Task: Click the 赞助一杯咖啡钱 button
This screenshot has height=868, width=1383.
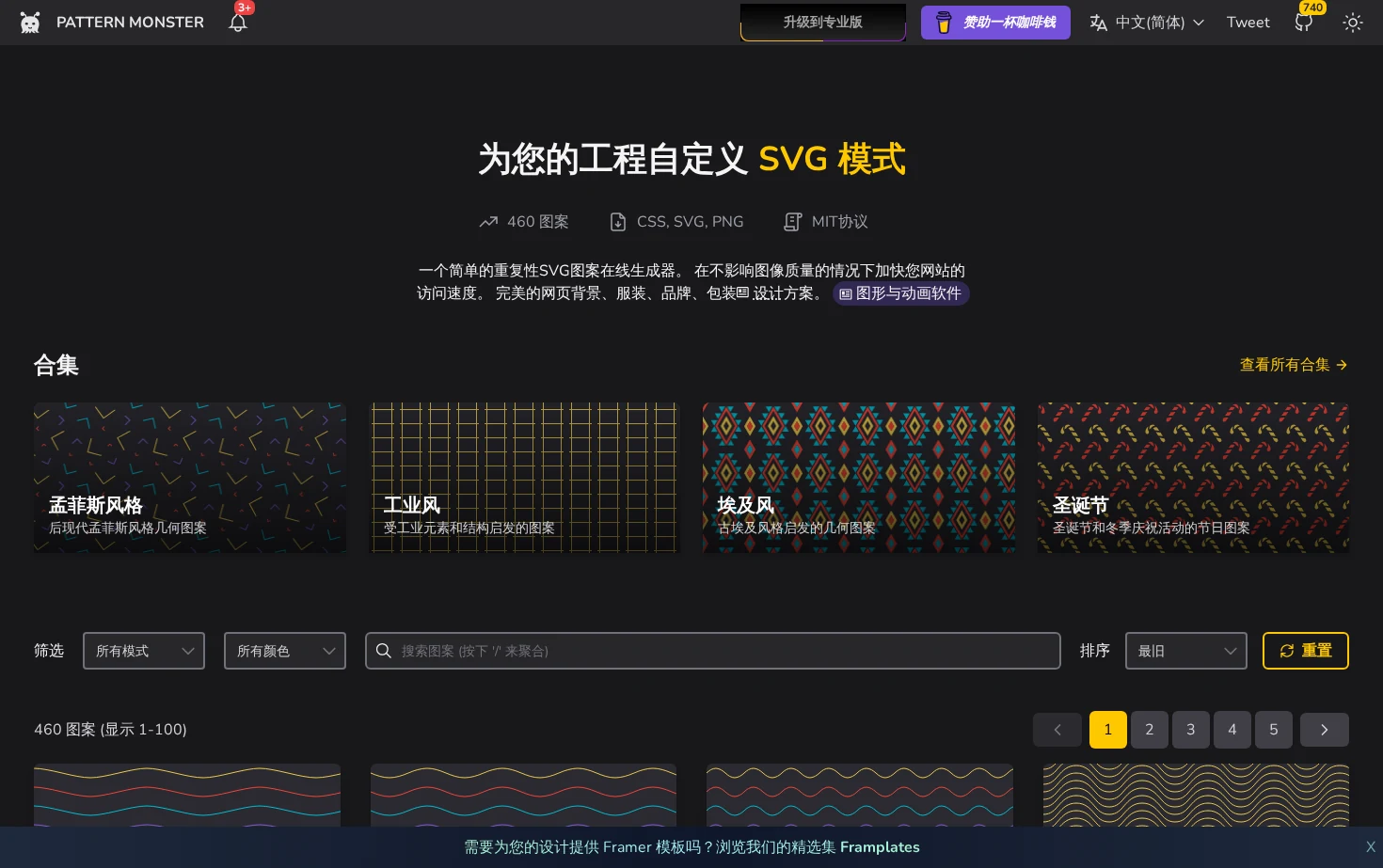Action: 995,23
